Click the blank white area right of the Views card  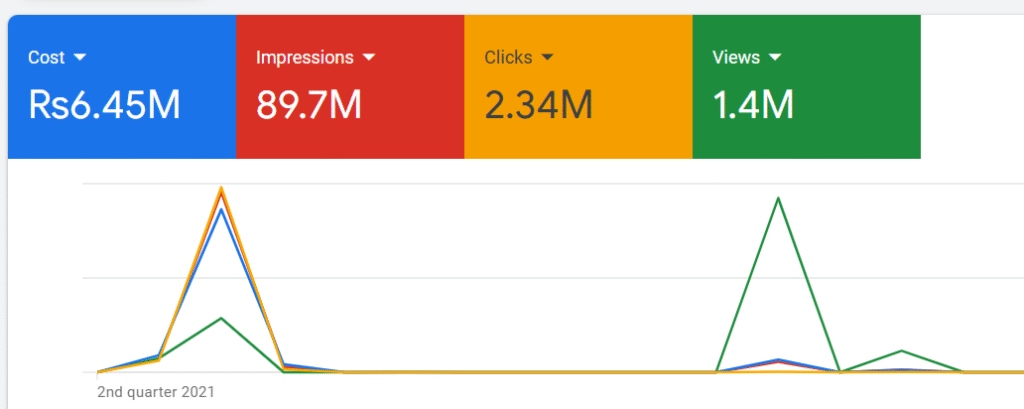pyautogui.click(x=970, y=90)
